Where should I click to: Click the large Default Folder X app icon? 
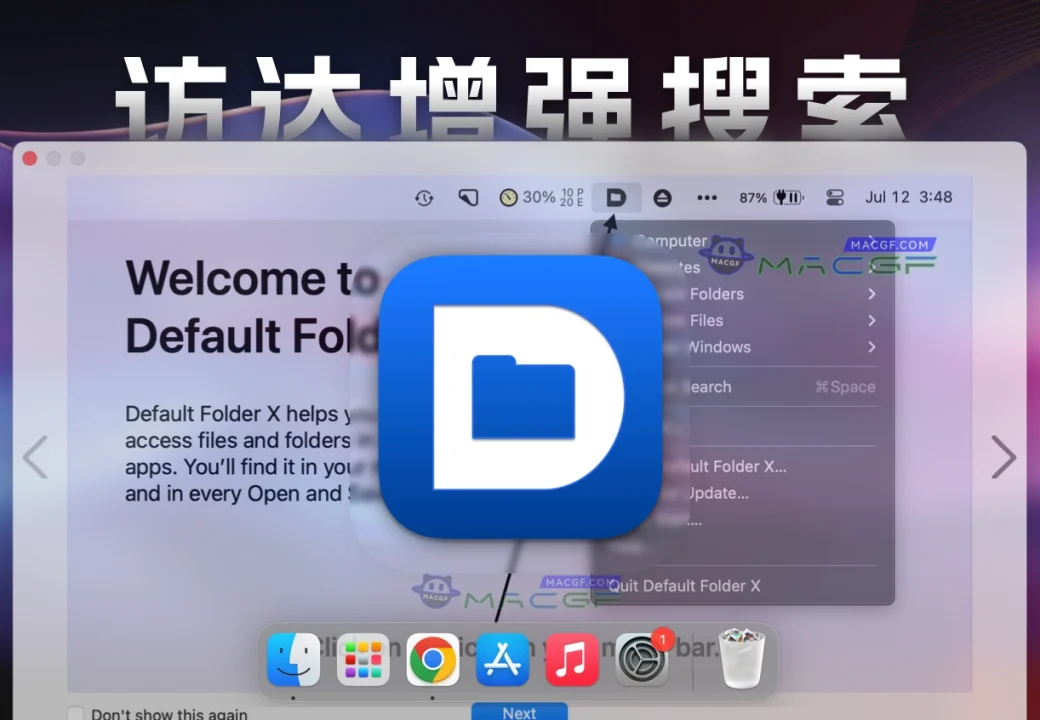pos(521,397)
